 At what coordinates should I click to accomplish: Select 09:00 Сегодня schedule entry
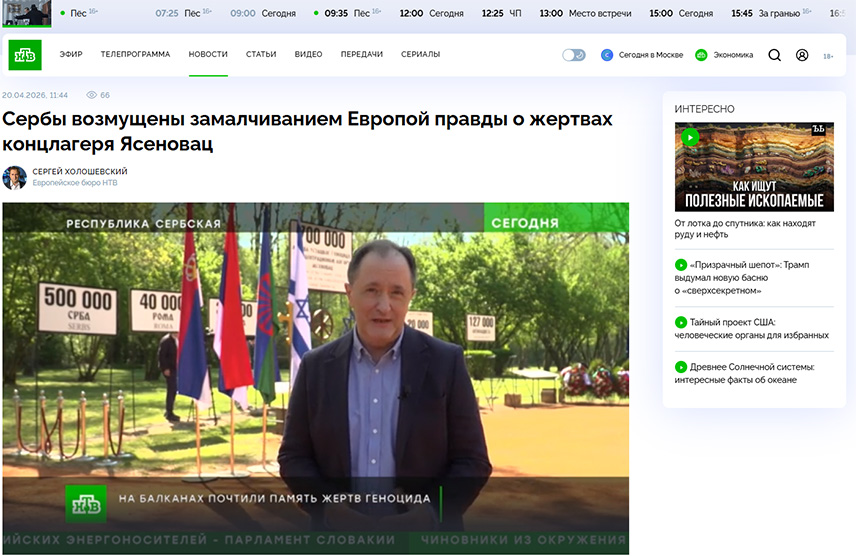click(x=263, y=13)
